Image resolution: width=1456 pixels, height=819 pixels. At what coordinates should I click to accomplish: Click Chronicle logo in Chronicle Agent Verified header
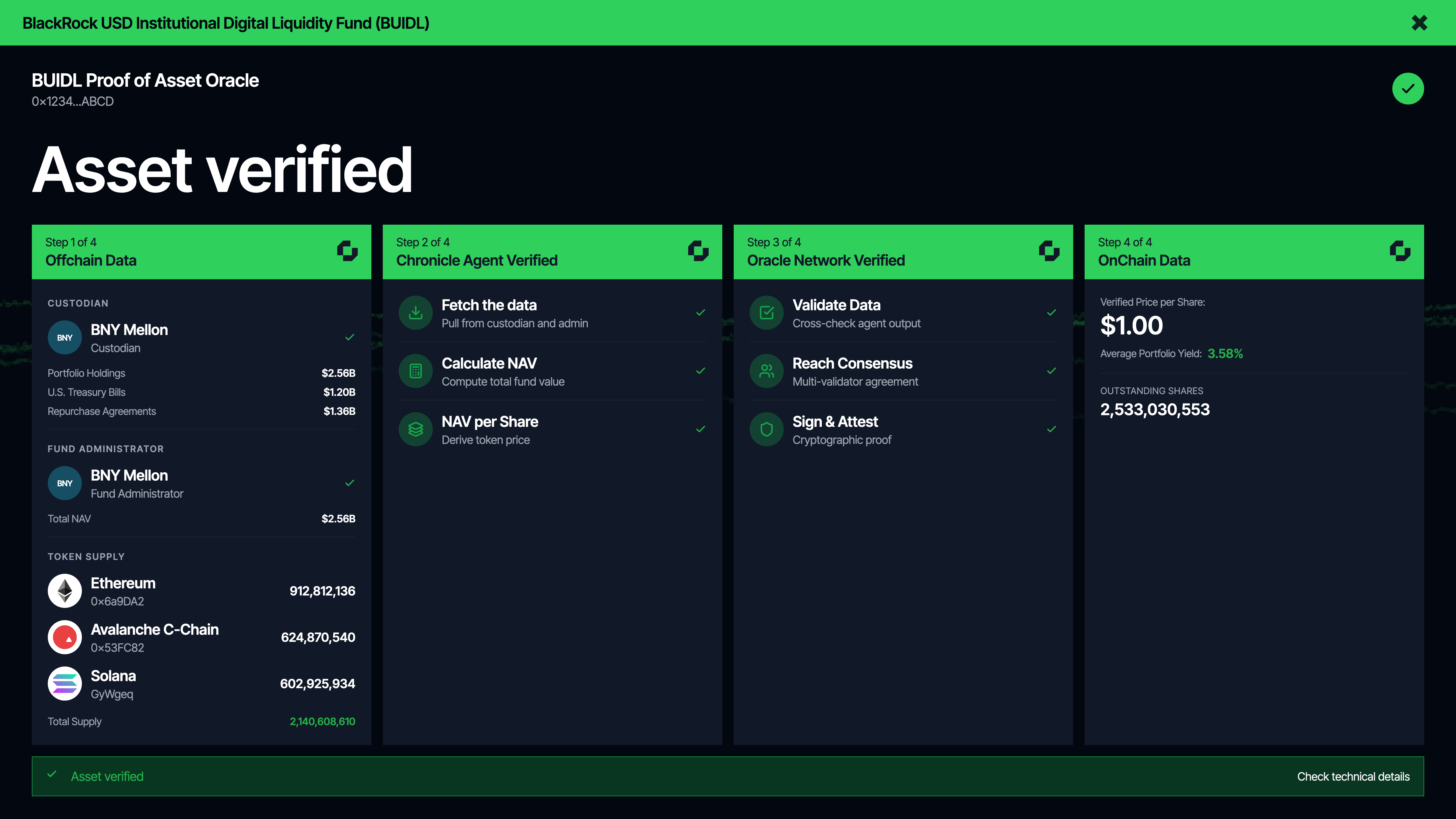[x=698, y=251]
